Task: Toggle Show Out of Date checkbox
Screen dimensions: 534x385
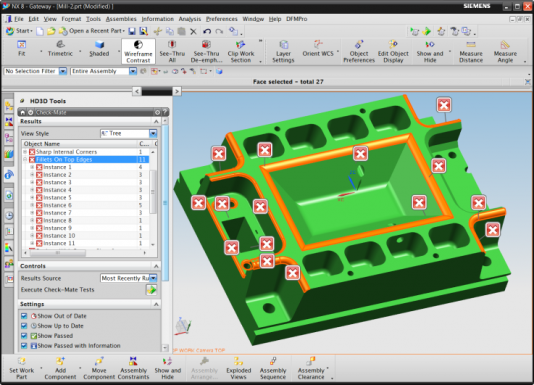Action: coord(24,316)
